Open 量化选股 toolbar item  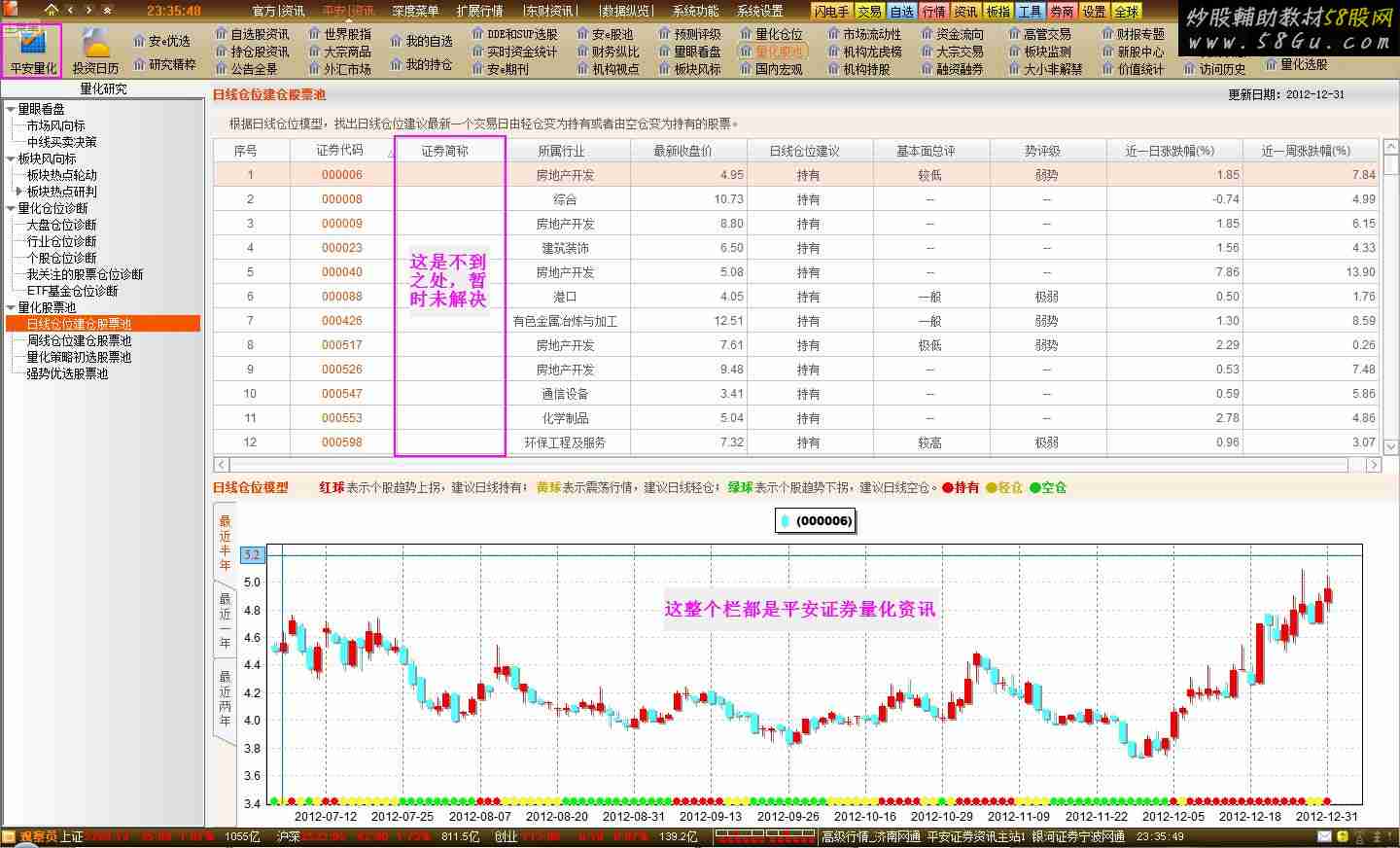[1296, 64]
